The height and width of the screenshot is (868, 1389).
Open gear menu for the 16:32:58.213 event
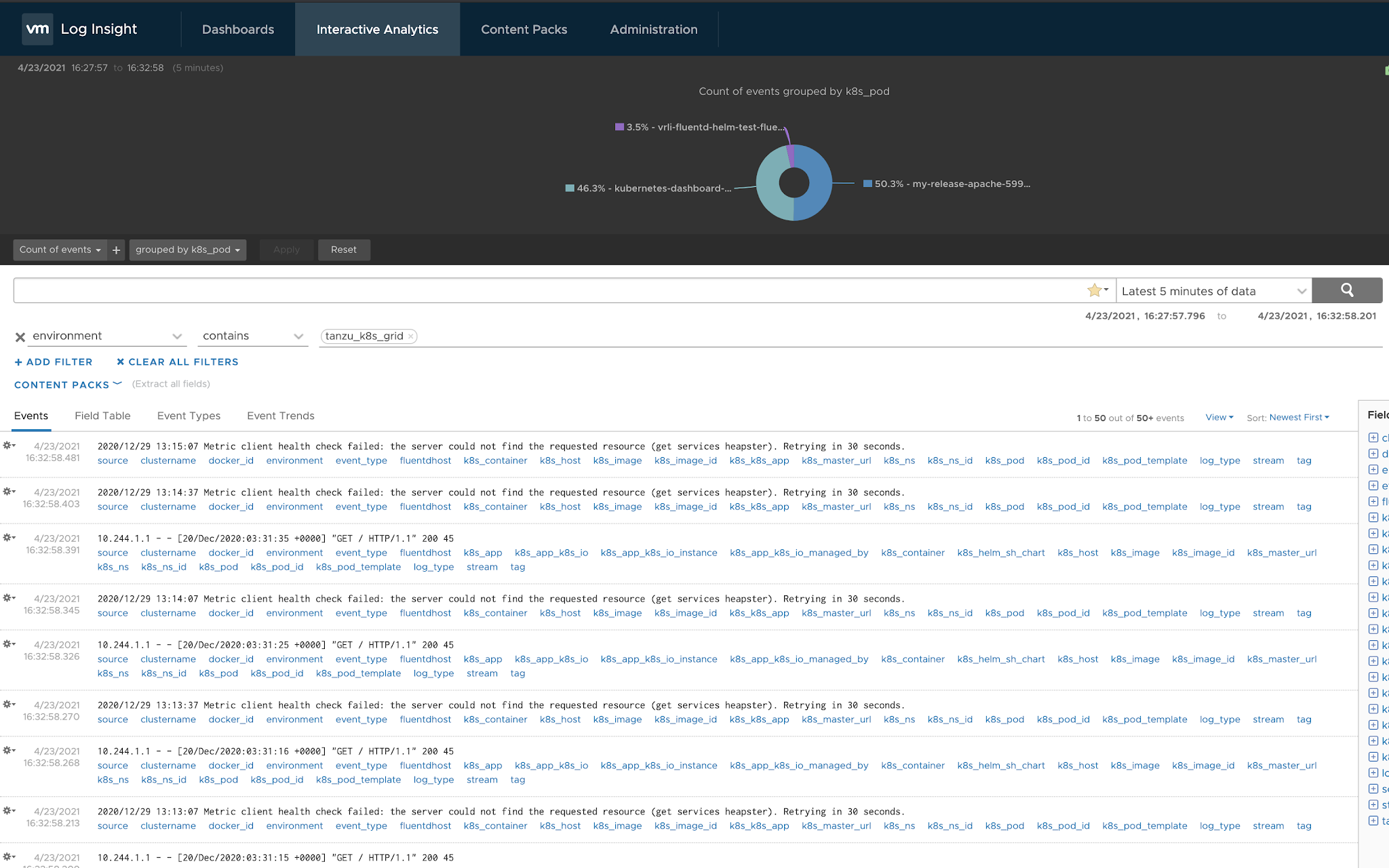tap(9, 811)
